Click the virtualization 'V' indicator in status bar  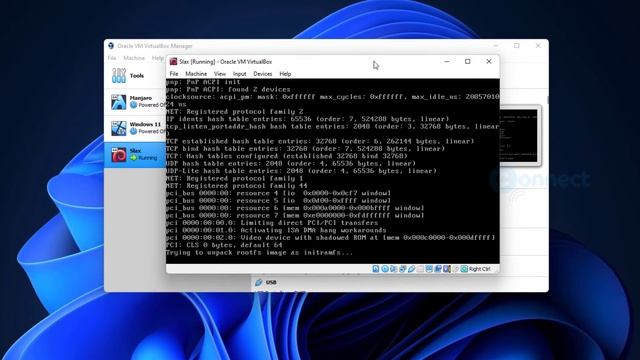tap(447, 269)
